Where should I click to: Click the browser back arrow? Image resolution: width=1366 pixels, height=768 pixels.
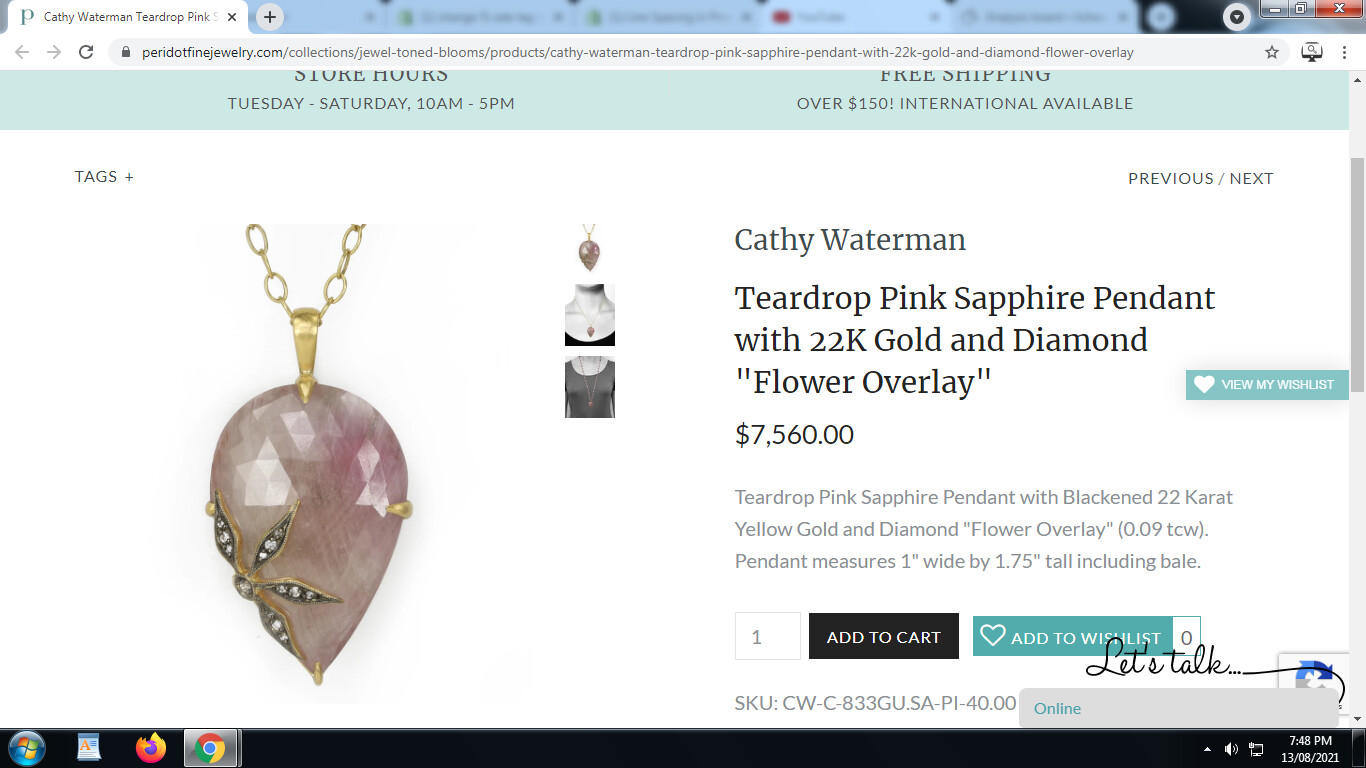[22, 52]
